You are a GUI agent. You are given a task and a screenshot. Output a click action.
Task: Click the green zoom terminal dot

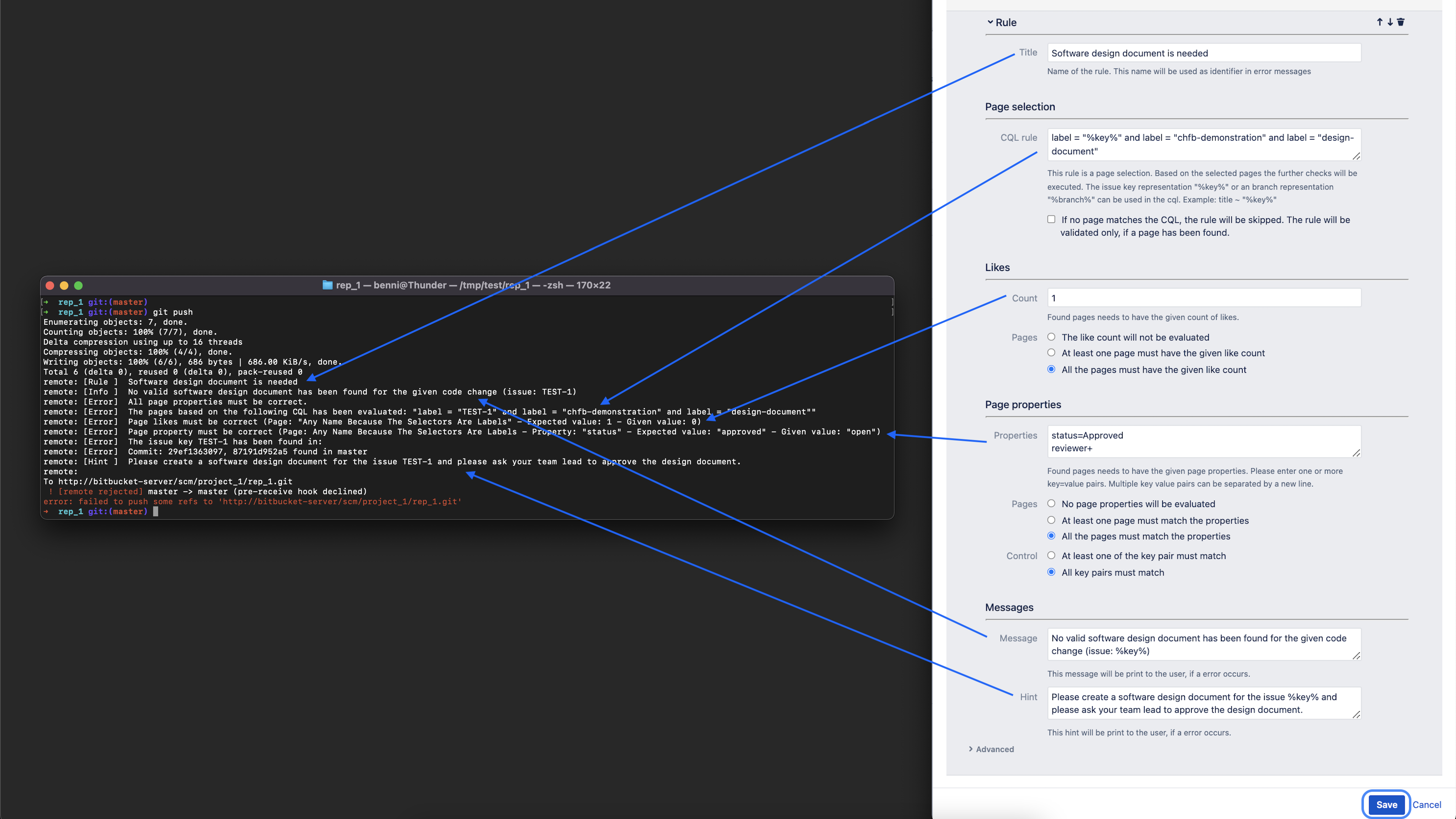pyautogui.click(x=79, y=286)
